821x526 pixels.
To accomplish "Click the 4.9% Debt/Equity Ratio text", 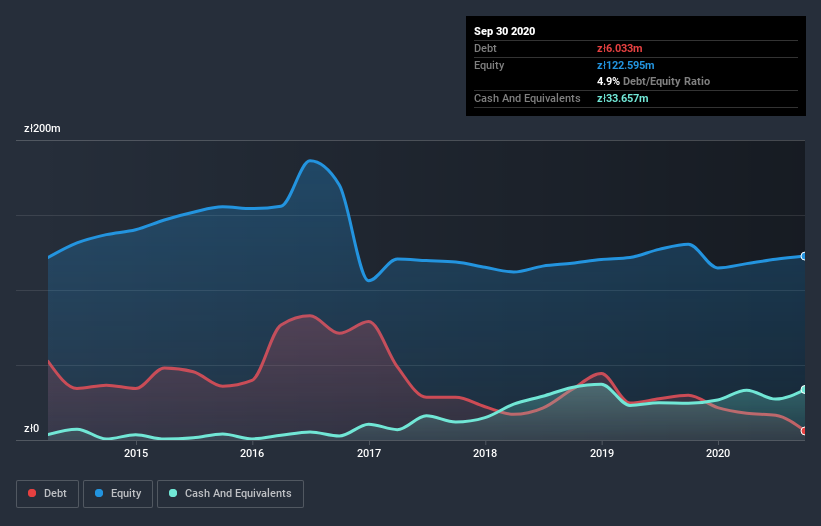I will [x=653, y=82].
